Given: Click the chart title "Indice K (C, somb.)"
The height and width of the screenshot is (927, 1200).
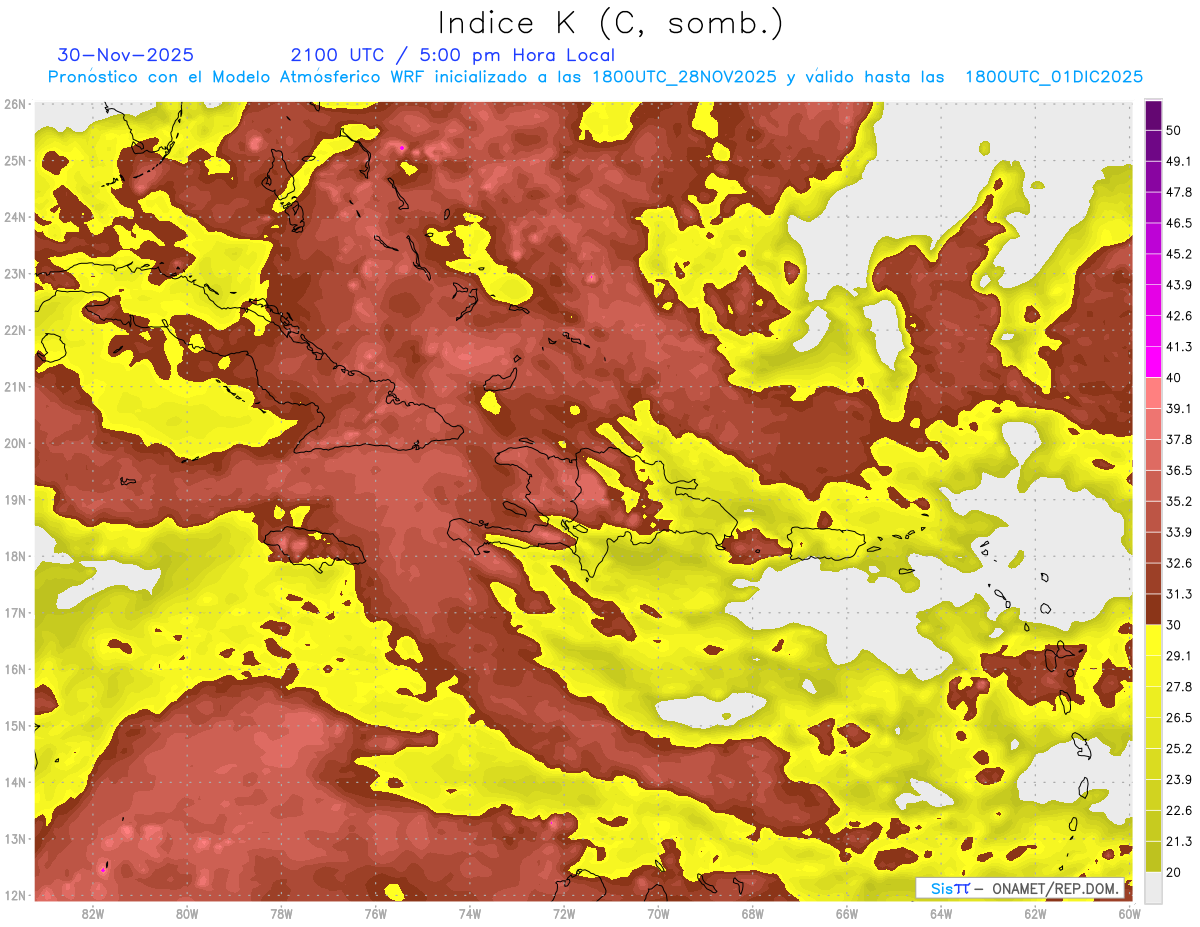Looking at the screenshot, I should (x=610, y=23).
